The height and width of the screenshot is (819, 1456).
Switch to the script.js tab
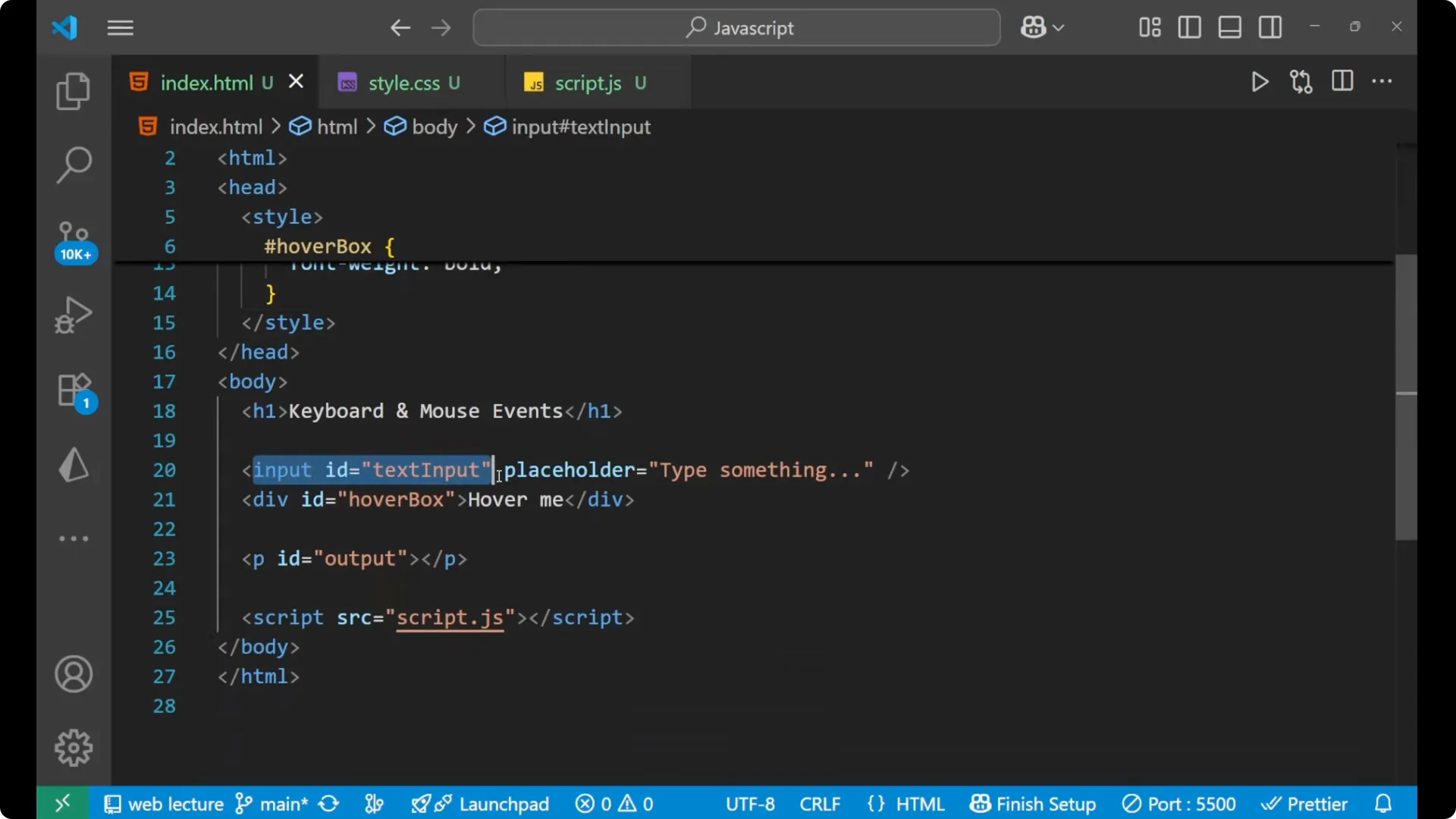pos(589,82)
